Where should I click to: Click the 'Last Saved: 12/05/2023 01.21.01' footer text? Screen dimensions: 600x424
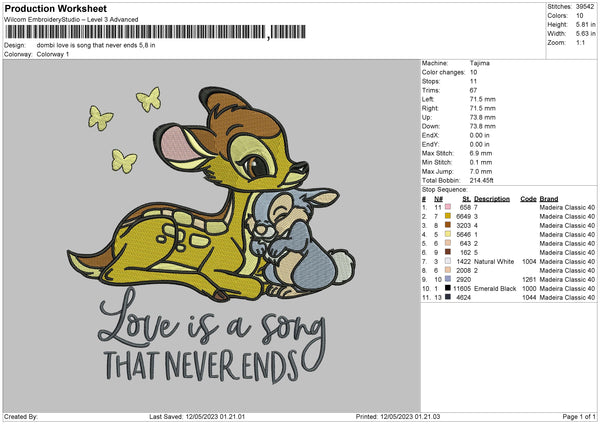point(197,416)
